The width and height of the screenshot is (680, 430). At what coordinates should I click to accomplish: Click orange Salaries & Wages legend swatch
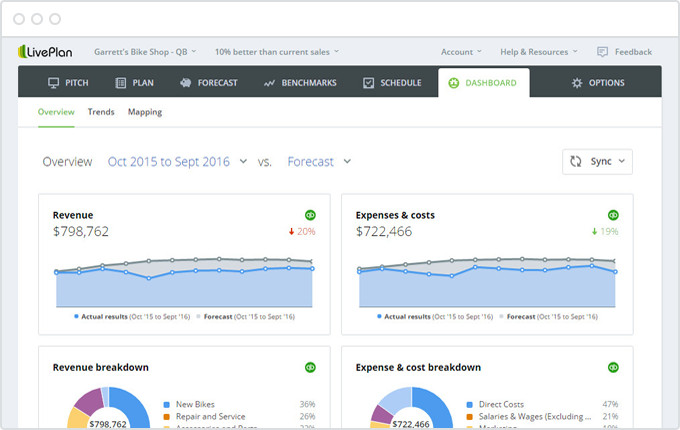pos(469,417)
